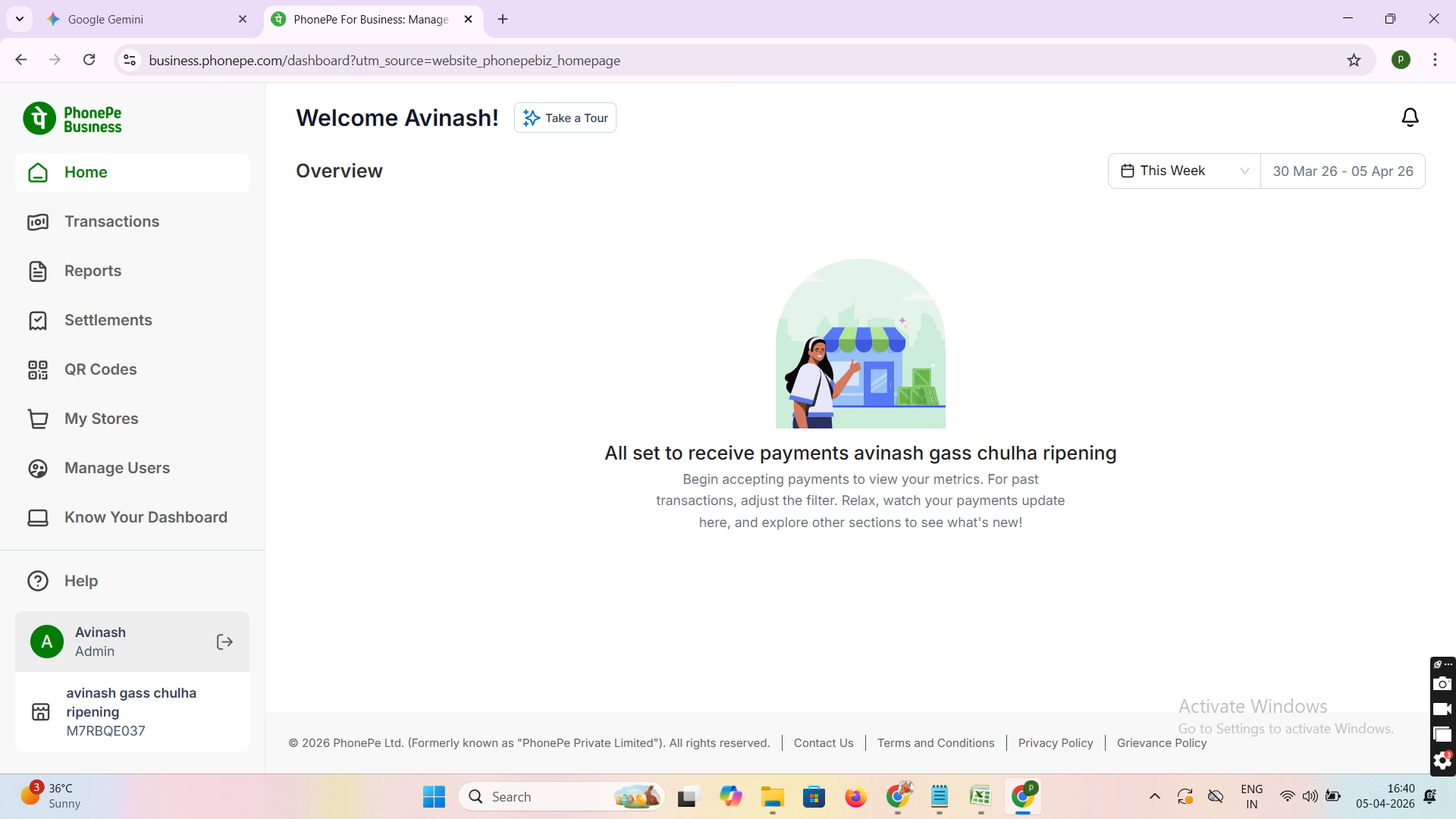1456x819 pixels.
Task: Open File Explorer from the taskbar
Action: click(x=773, y=797)
